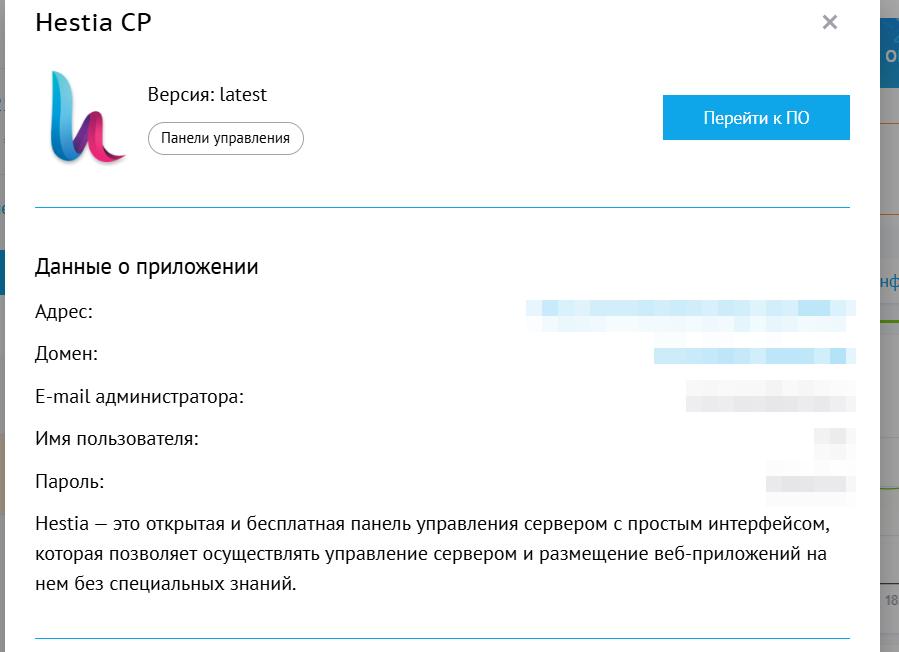Viewport: 899px width, 652px height.
Task: Click the 'Домен:' field label
Action: (x=66, y=354)
